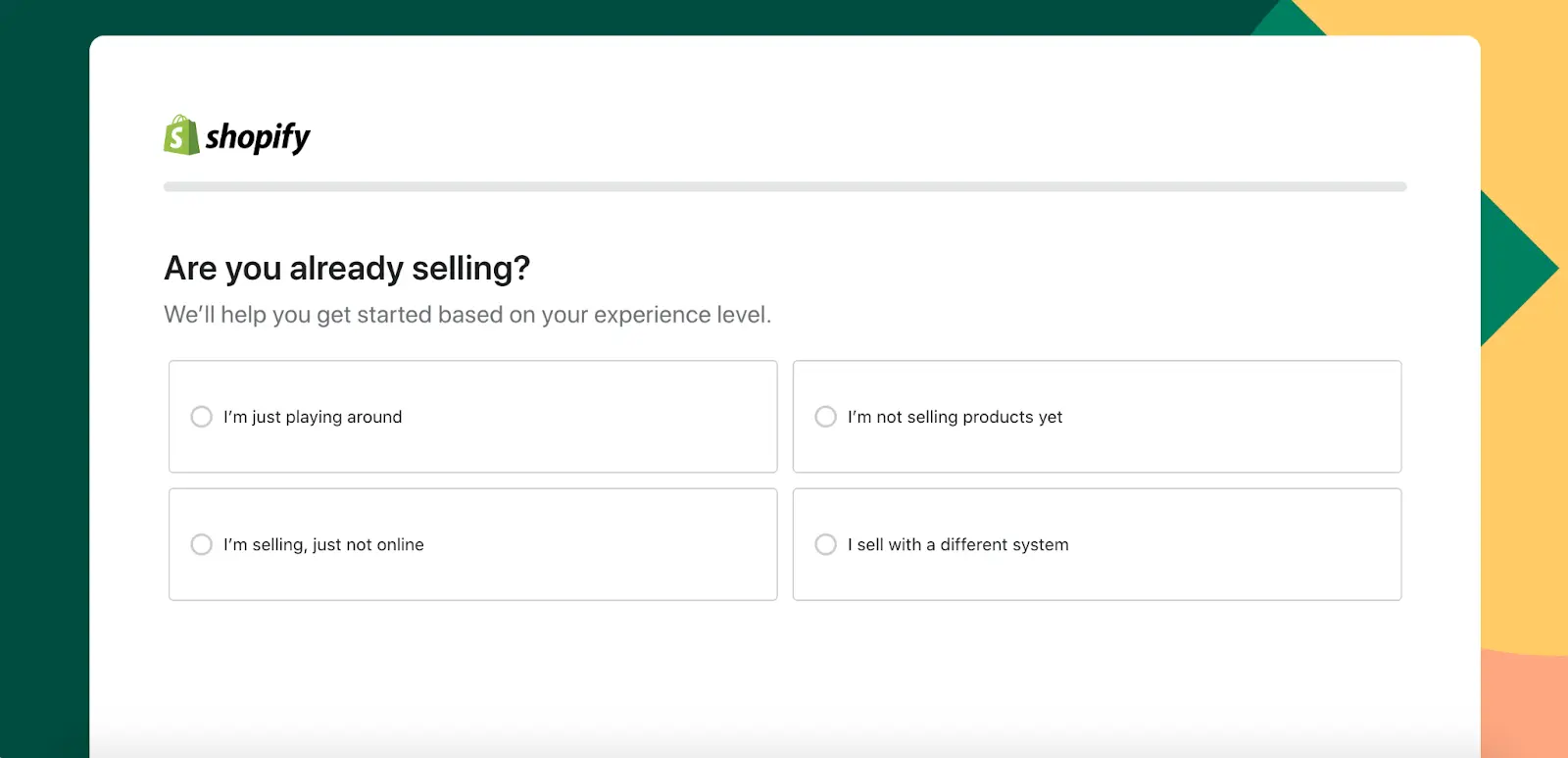Select the "I'm not selling products yet" radio button
The image size is (1568, 758).
pos(826,417)
